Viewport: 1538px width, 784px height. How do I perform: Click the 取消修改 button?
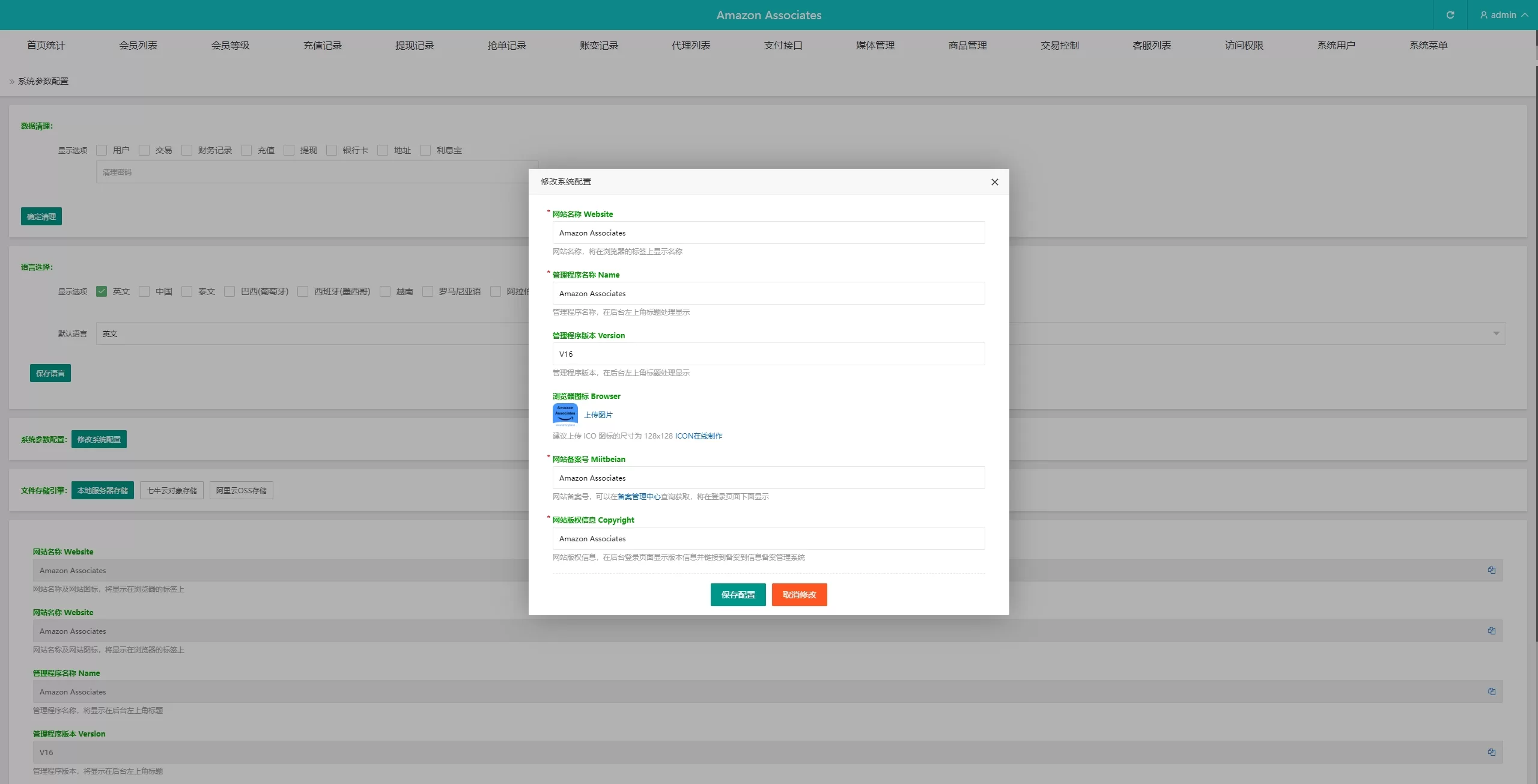799,595
